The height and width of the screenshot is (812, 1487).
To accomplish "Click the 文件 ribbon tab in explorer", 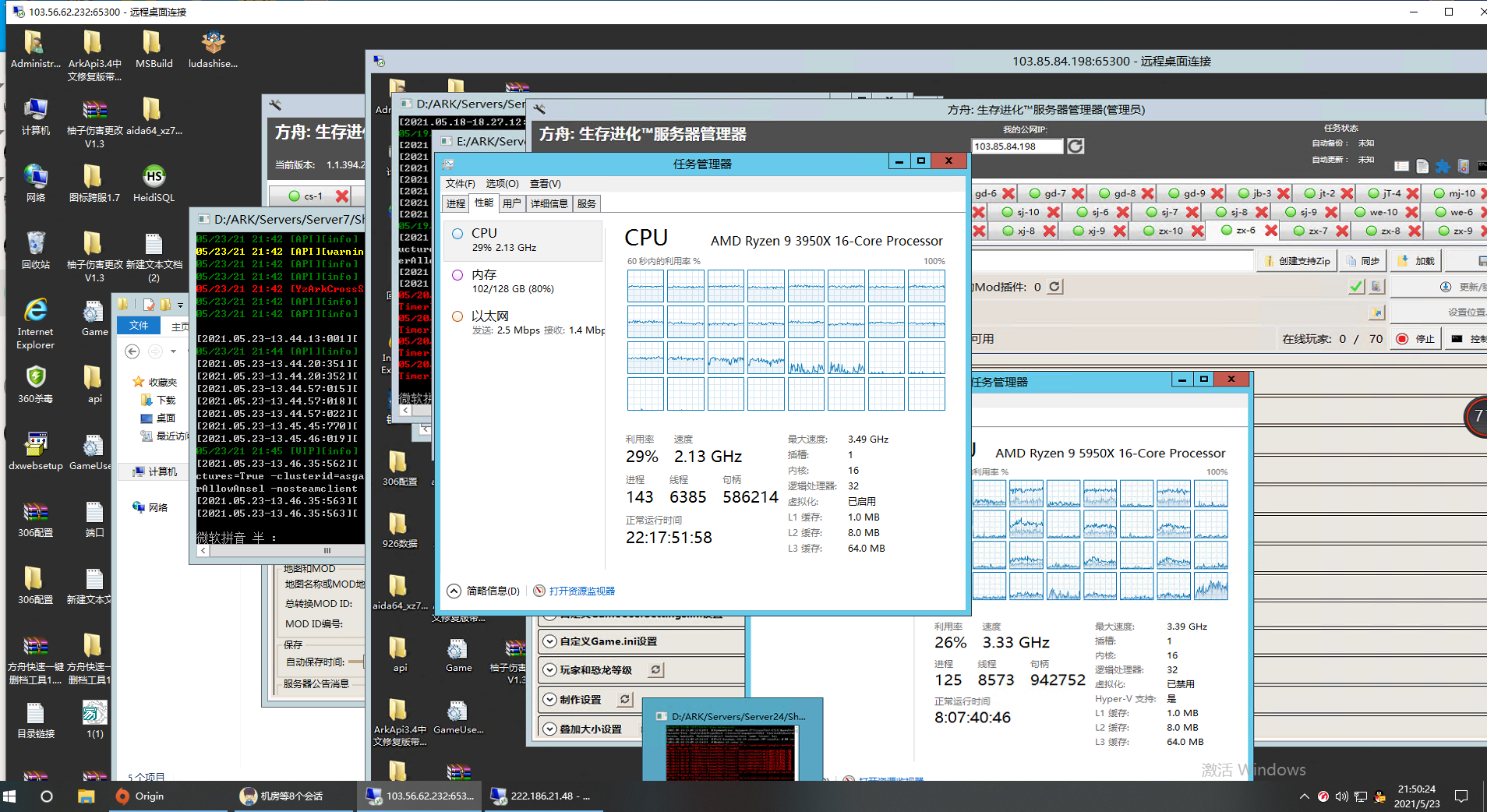I will (x=139, y=326).
